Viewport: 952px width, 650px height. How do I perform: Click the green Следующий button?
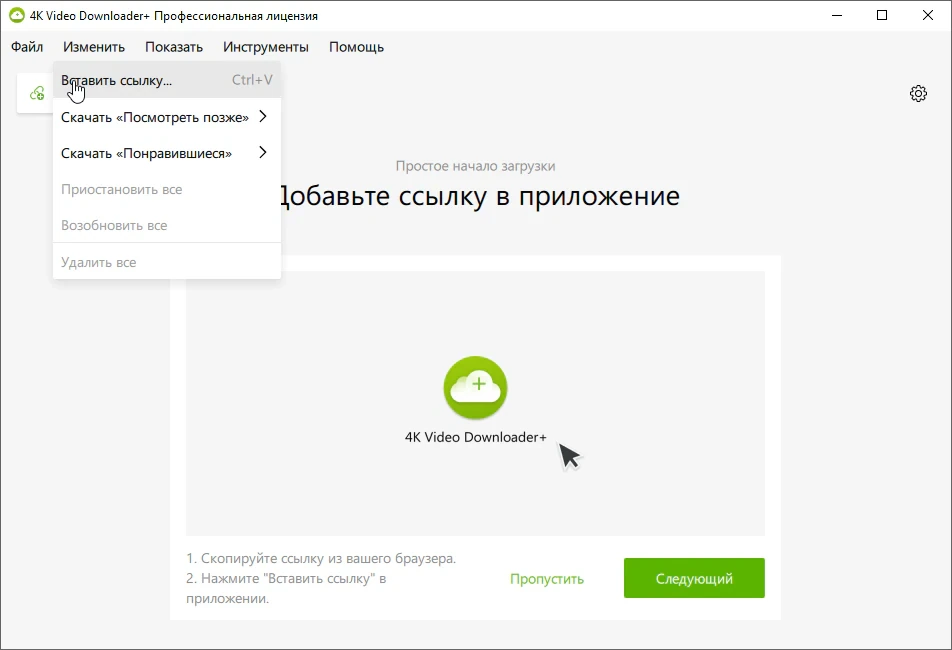694,578
